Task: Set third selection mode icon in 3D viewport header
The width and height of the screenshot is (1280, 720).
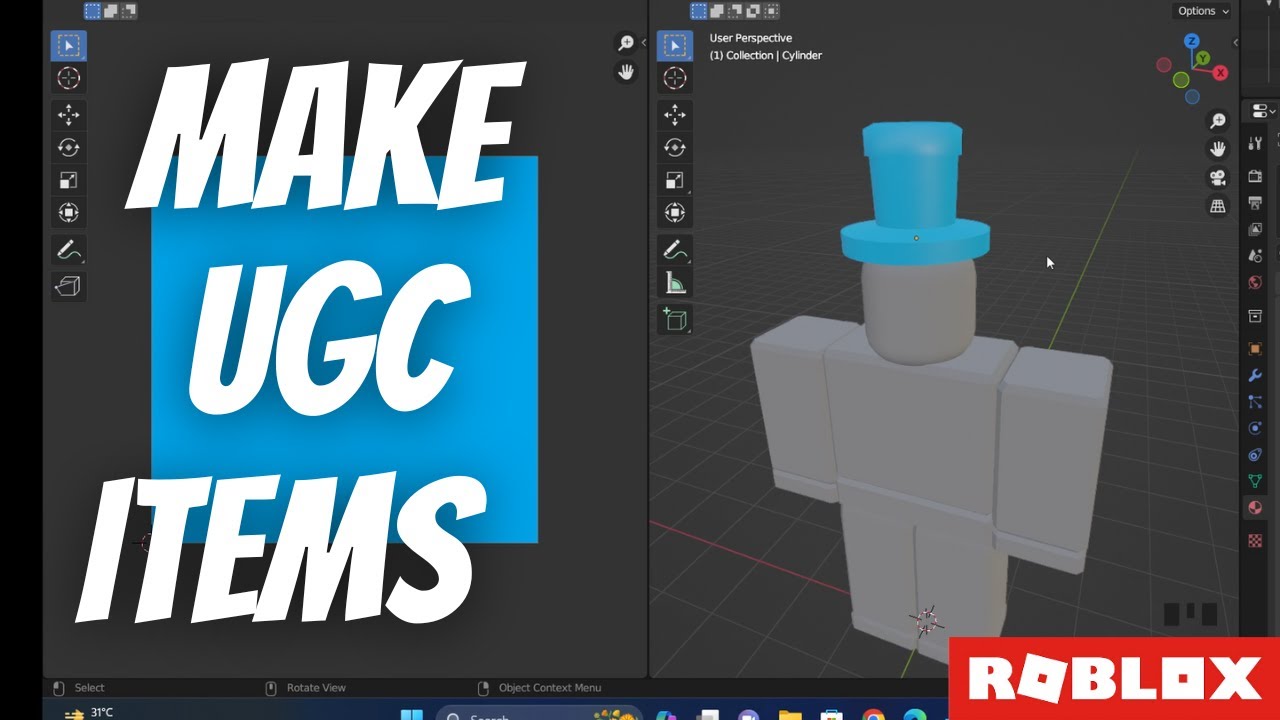Action: tap(735, 11)
